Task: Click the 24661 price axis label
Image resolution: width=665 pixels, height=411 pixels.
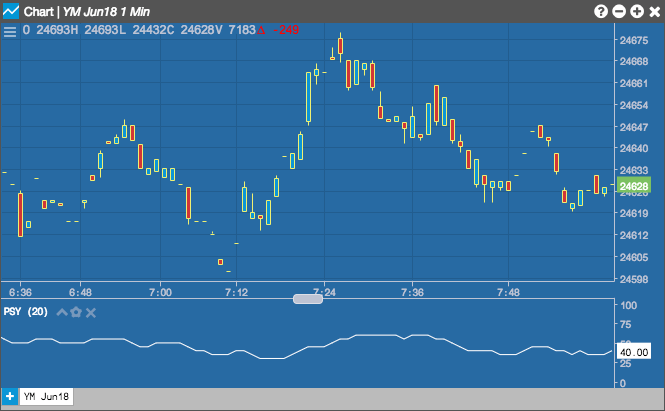Action: point(634,84)
